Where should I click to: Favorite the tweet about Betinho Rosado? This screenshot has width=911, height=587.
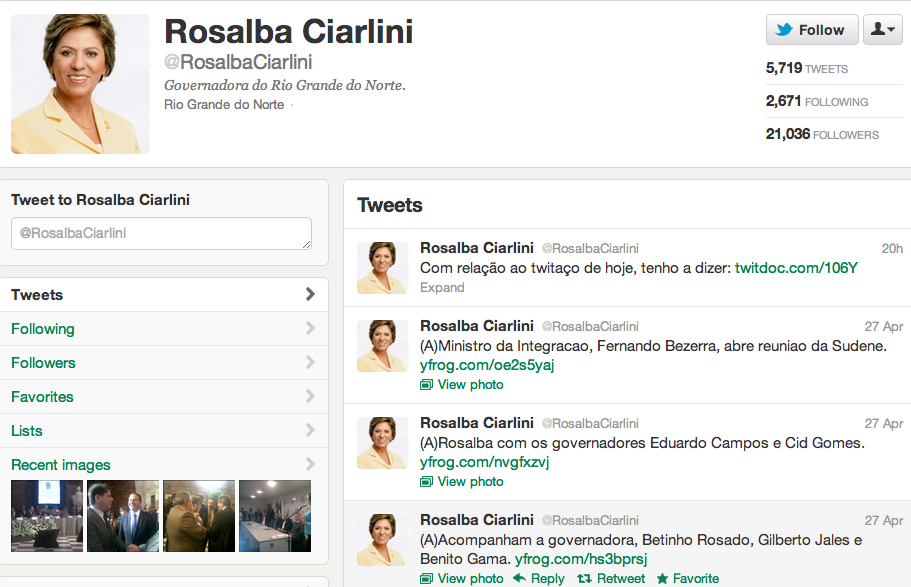[687, 578]
